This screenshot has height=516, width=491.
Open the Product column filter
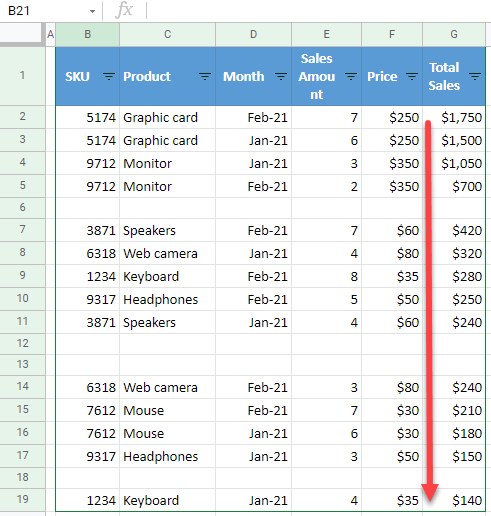click(x=205, y=77)
